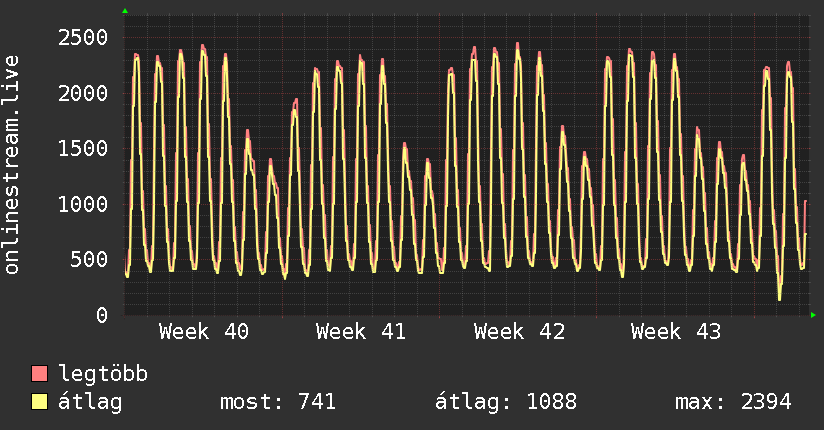Viewport: 824px width, 430px height.
Task: Click the yellow átlag legend swatch
Action: [x=39, y=402]
